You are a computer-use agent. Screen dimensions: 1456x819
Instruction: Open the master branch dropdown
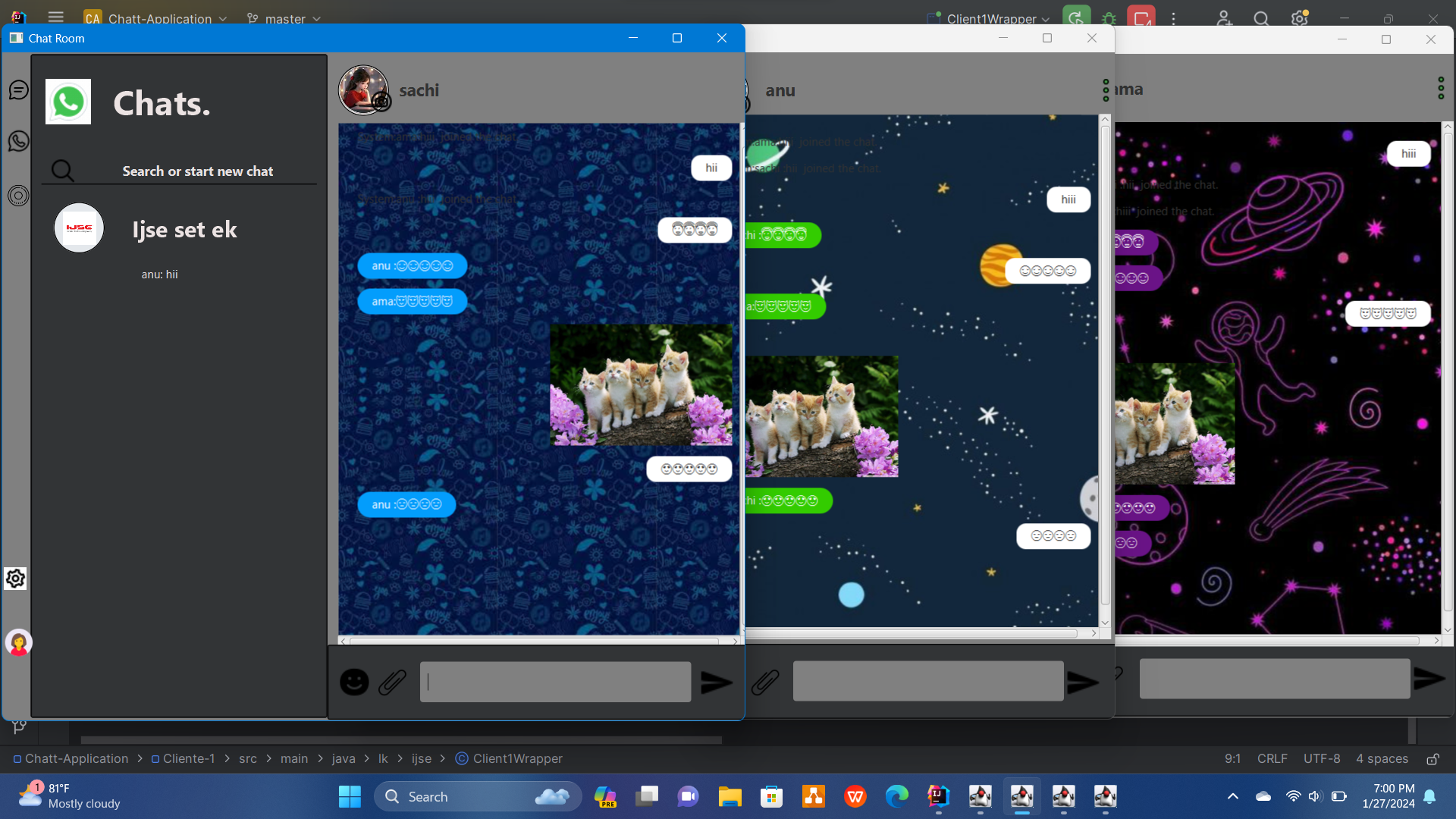pos(286,18)
